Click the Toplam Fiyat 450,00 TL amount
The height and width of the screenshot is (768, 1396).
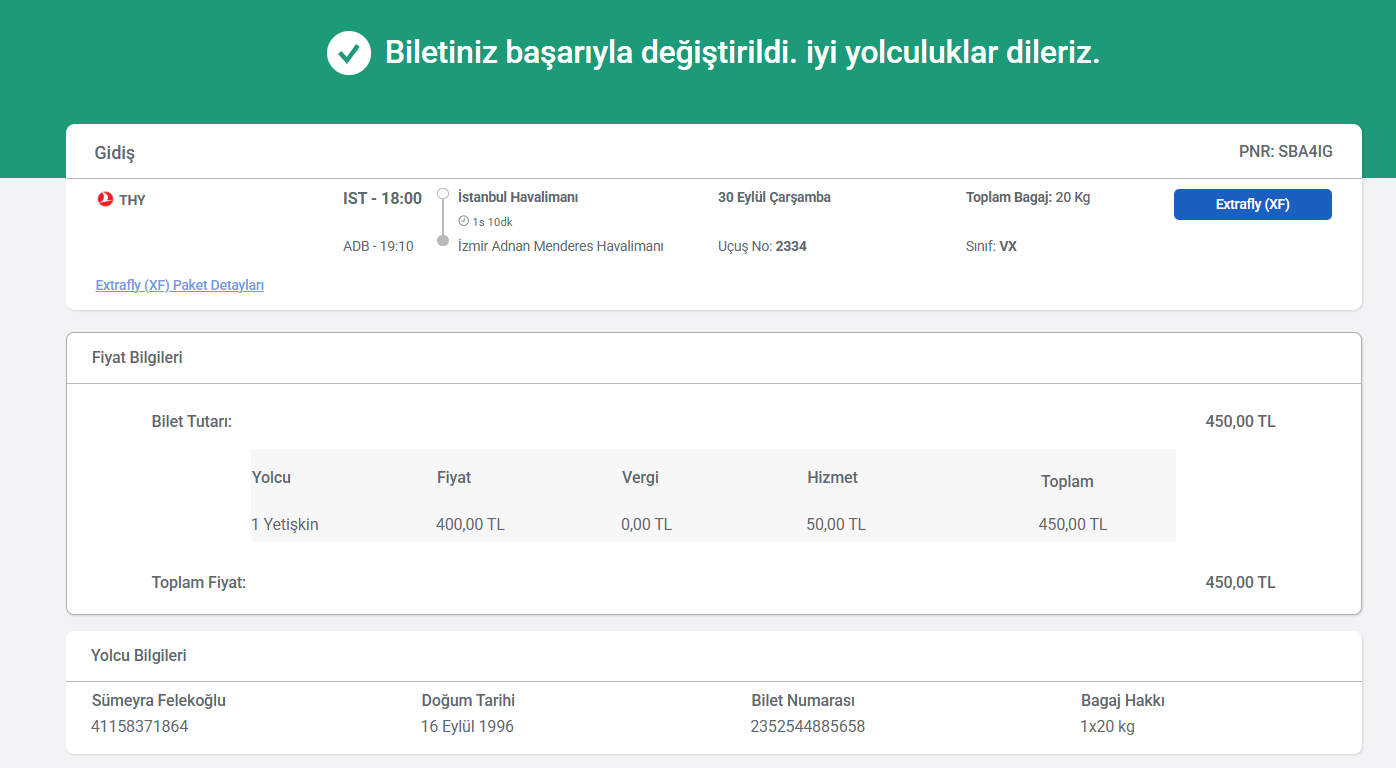[1240, 582]
